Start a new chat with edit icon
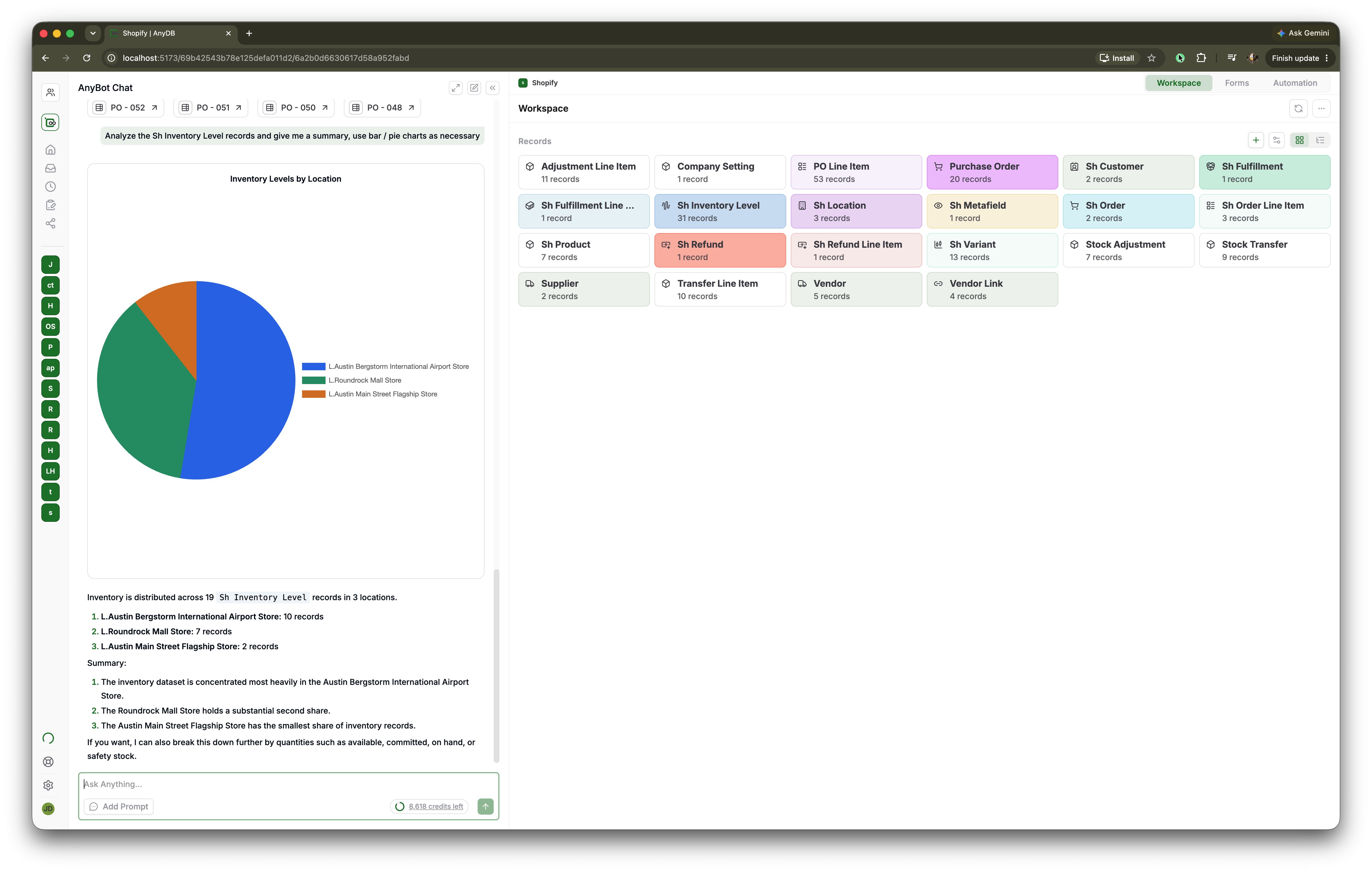 474,88
